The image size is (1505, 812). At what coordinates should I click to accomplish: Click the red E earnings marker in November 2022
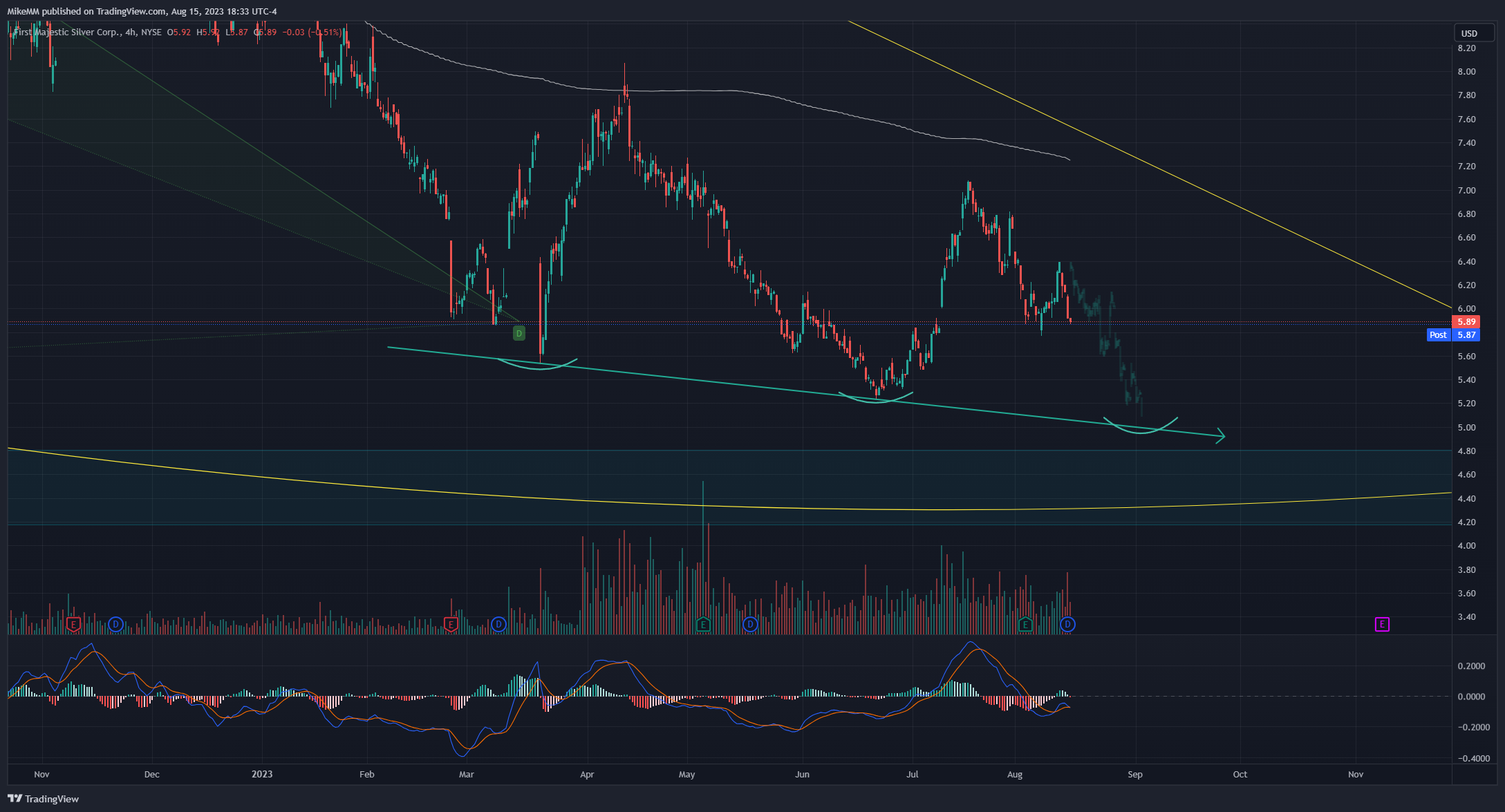tap(74, 625)
